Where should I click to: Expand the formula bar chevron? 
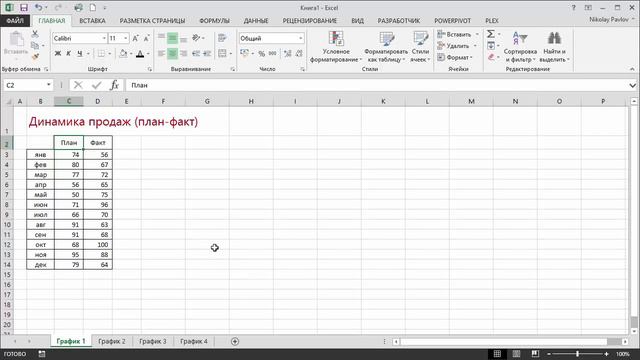click(x=632, y=85)
